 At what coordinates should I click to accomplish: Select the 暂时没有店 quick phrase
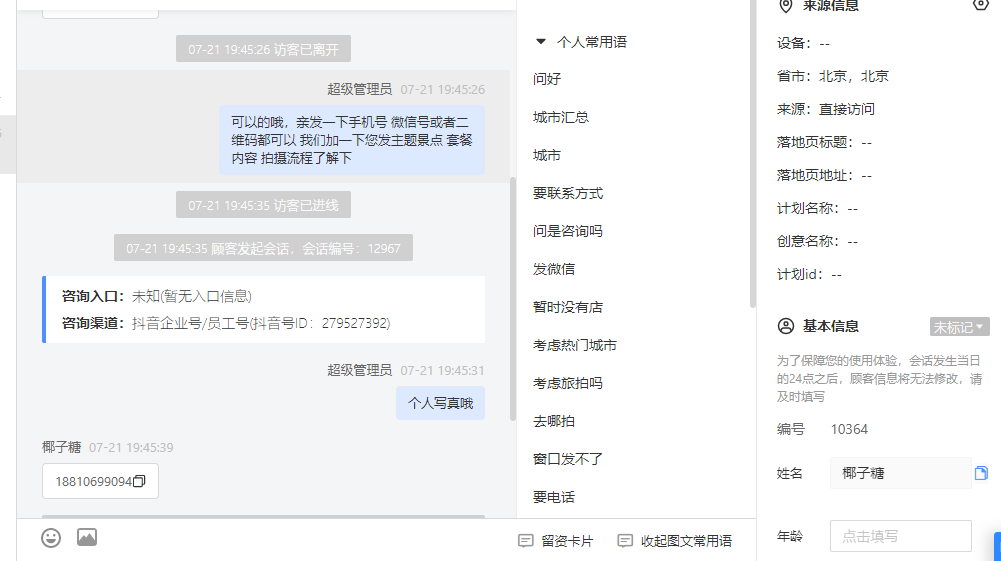pos(568,307)
